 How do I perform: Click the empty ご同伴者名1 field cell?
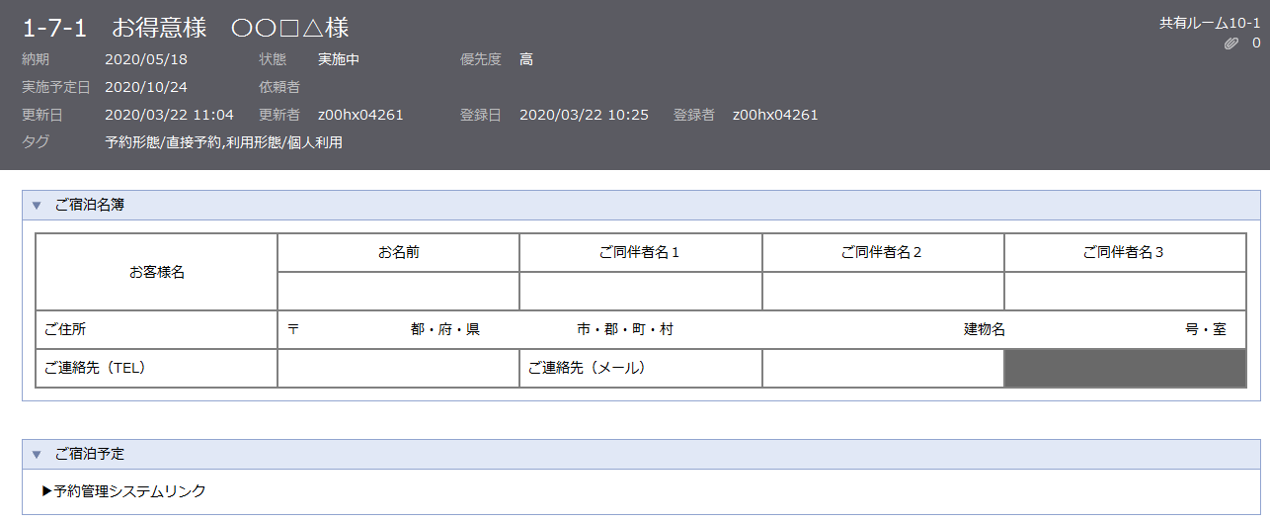(640, 291)
